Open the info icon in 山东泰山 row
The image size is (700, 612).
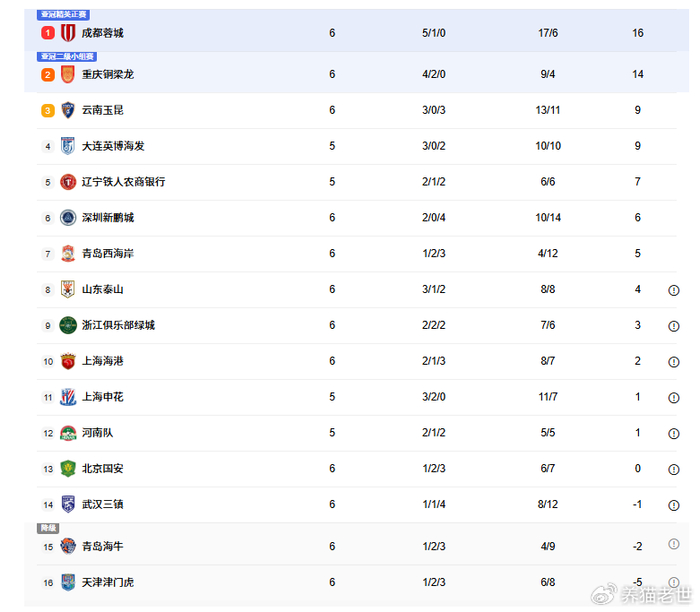pyautogui.click(x=674, y=290)
